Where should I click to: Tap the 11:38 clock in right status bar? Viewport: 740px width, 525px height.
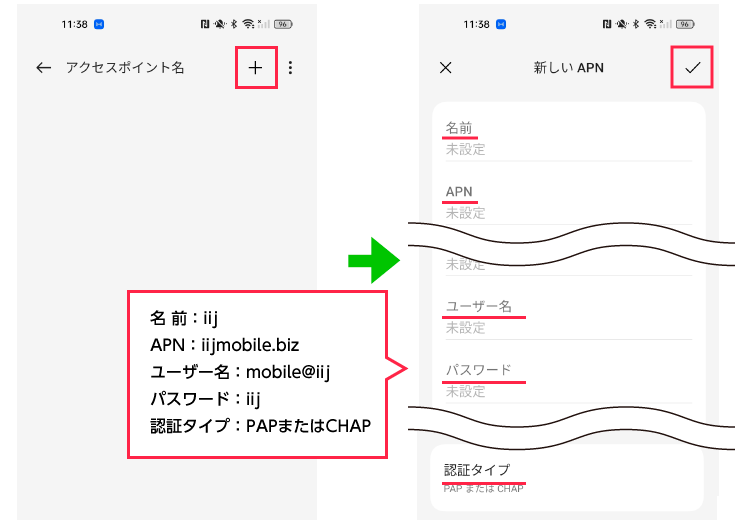click(476, 24)
